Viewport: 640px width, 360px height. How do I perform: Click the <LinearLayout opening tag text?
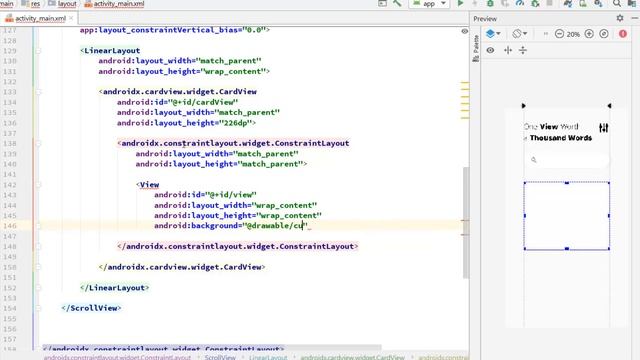click(x=110, y=51)
